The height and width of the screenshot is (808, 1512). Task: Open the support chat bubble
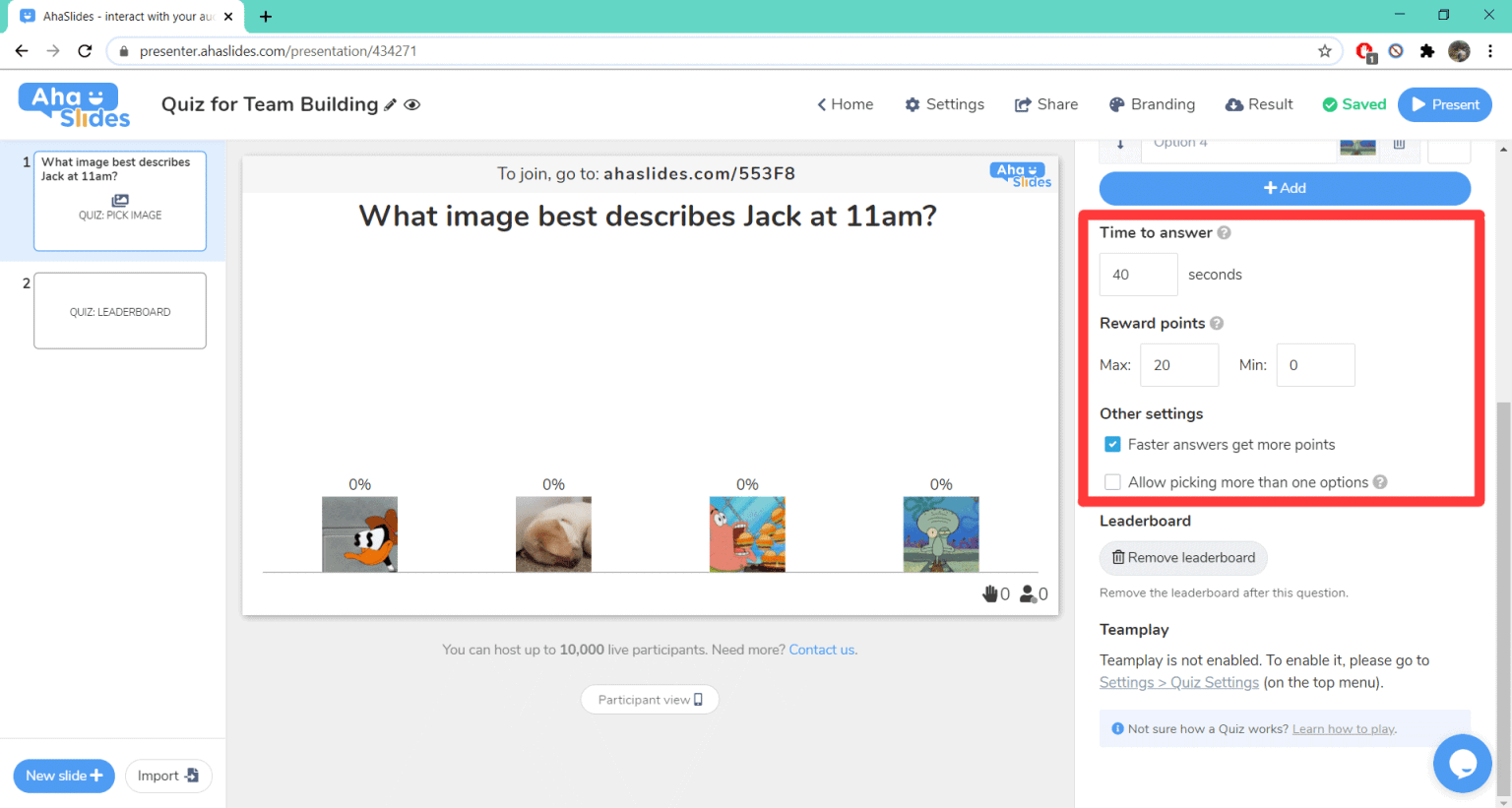click(x=1462, y=763)
